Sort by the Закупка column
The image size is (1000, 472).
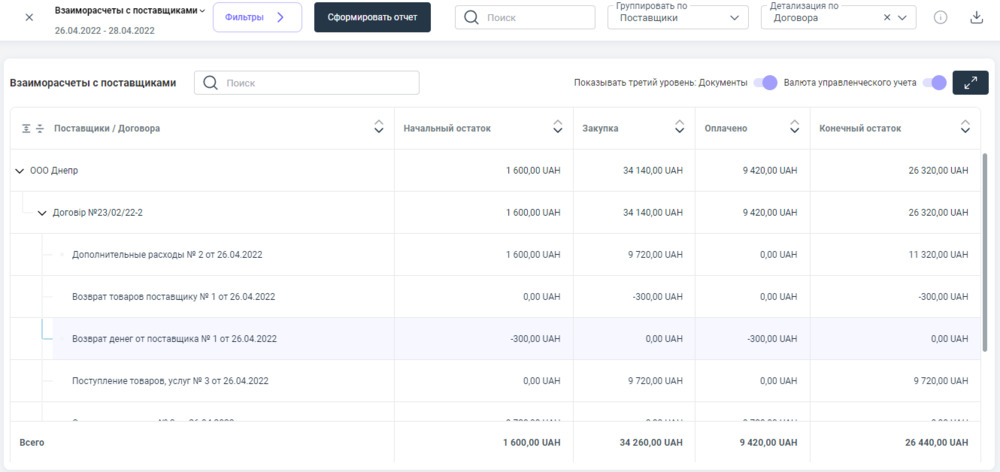(x=679, y=128)
